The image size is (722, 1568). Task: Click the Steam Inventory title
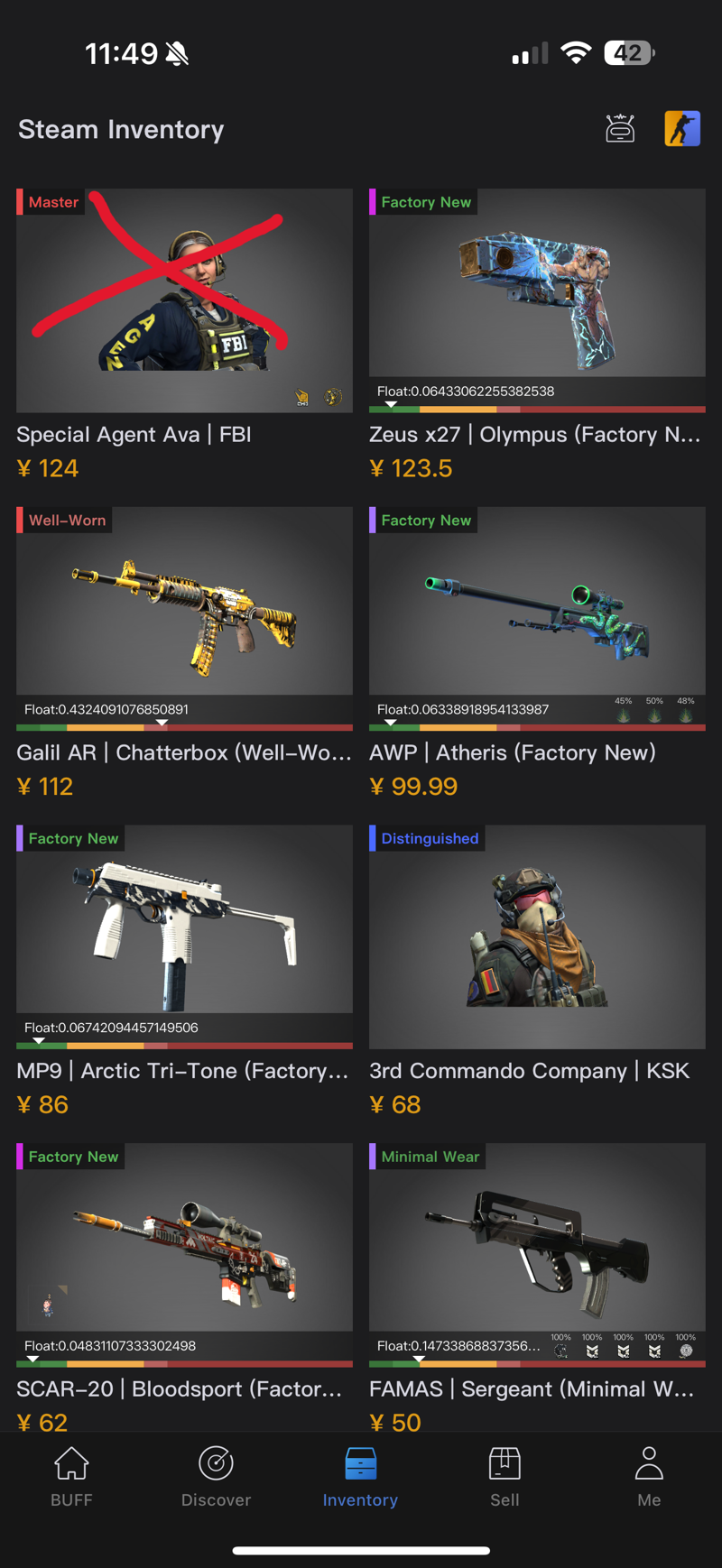click(x=121, y=129)
